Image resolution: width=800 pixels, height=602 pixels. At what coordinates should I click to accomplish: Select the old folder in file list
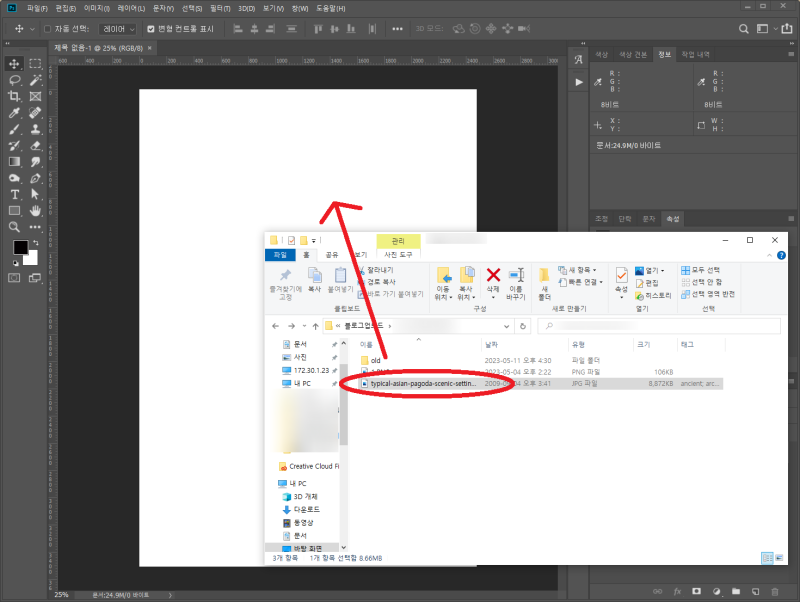point(376,360)
